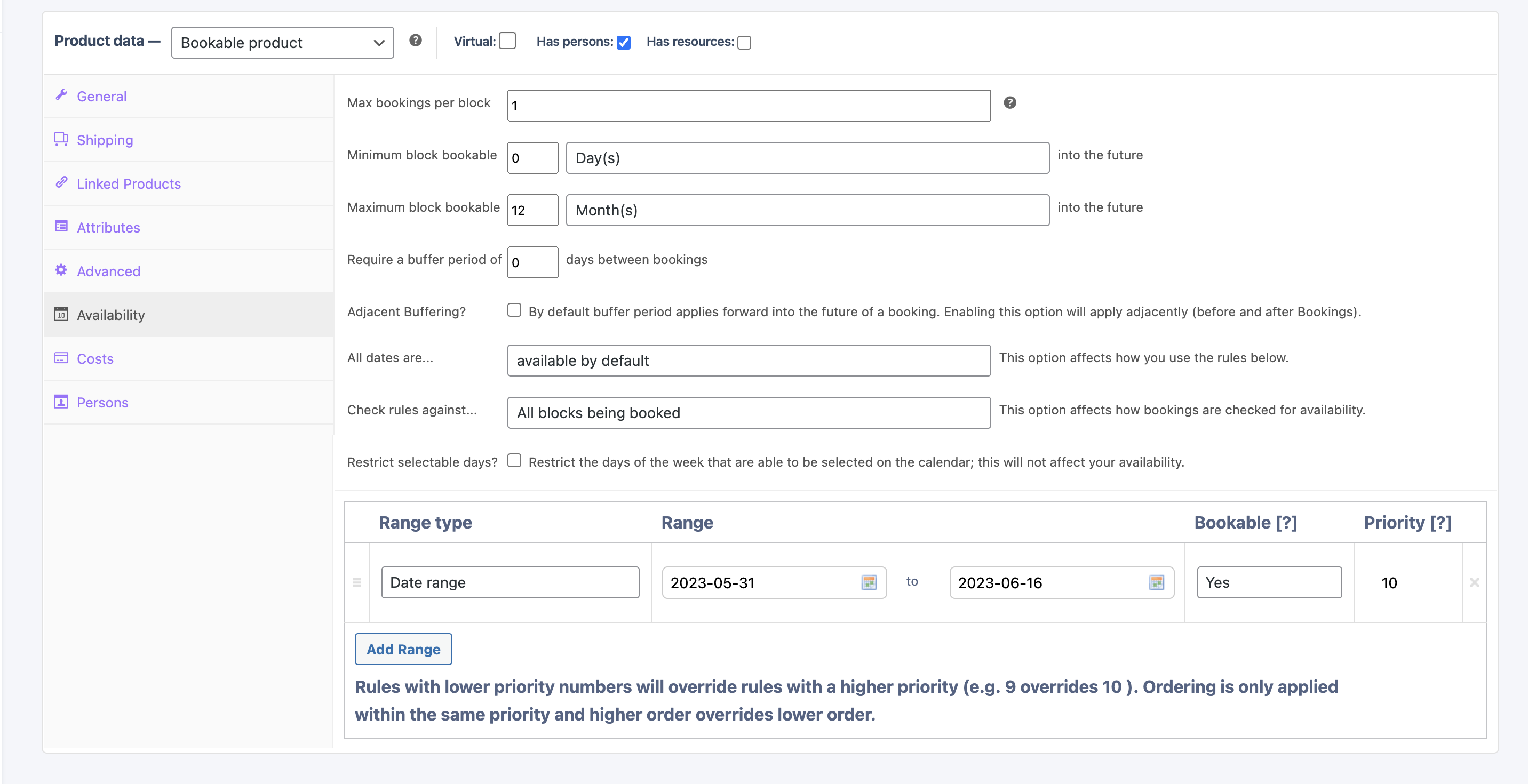The image size is (1528, 784).
Task: Click drag handle on Date range row
Action: (x=356, y=582)
